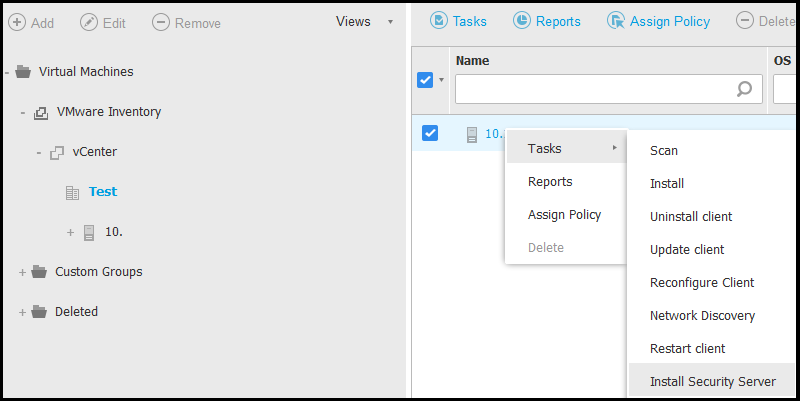800x401 pixels.
Task: Expand the Custom Groups folder
Action: pos(23,272)
